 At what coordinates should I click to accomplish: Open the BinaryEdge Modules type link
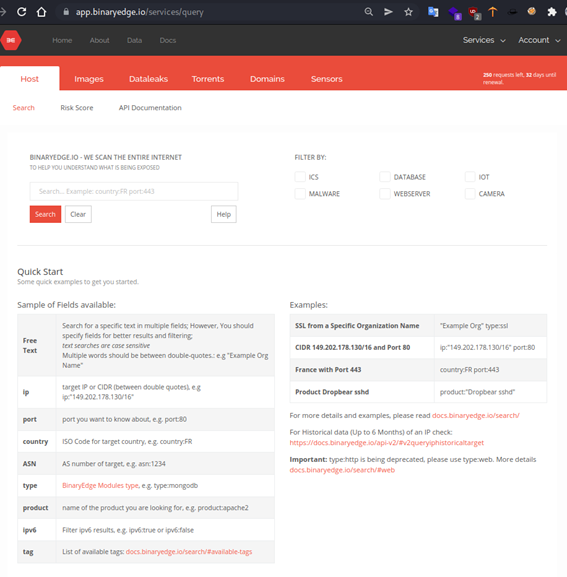[100, 485]
